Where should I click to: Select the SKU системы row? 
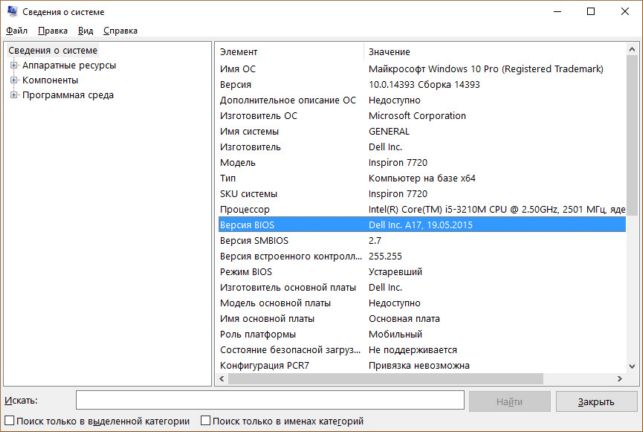coord(422,194)
